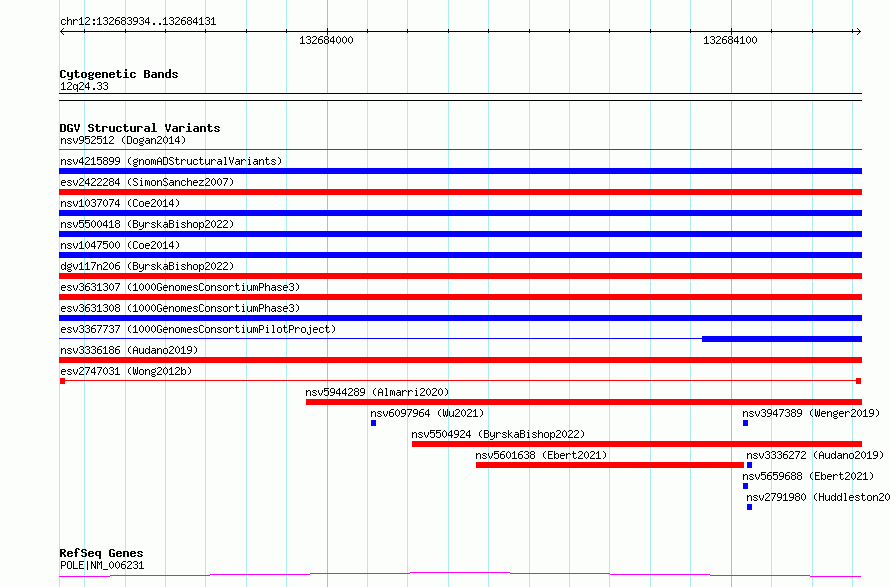Click esv2747031 left red end marker
Screen dimensions: 890x587
click(x=62, y=381)
